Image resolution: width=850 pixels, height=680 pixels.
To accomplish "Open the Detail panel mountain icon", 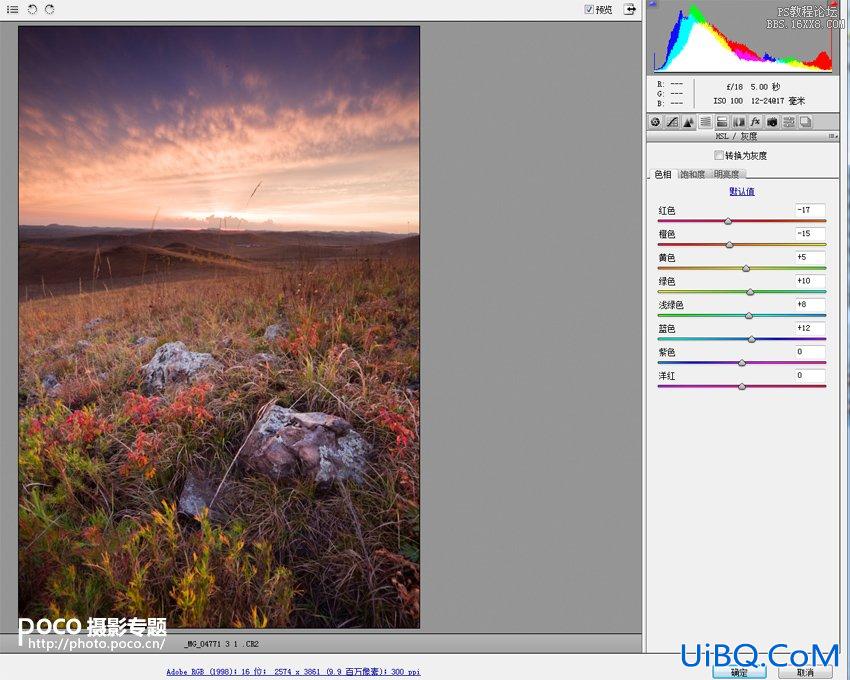I will pos(688,122).
